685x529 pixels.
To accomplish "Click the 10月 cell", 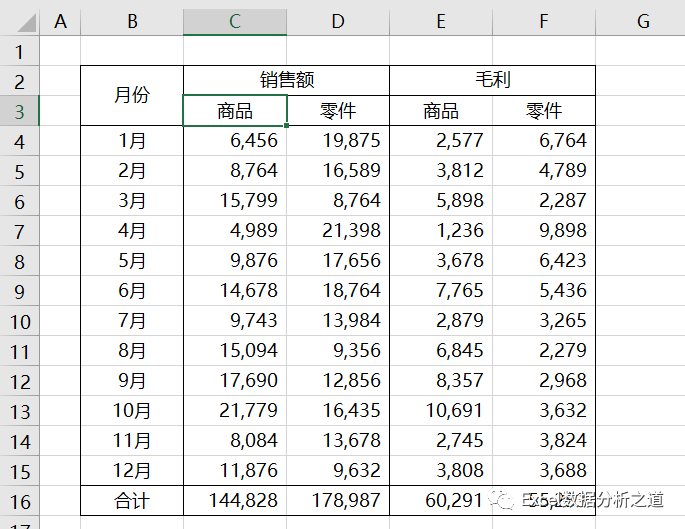I will pos(132,411).
